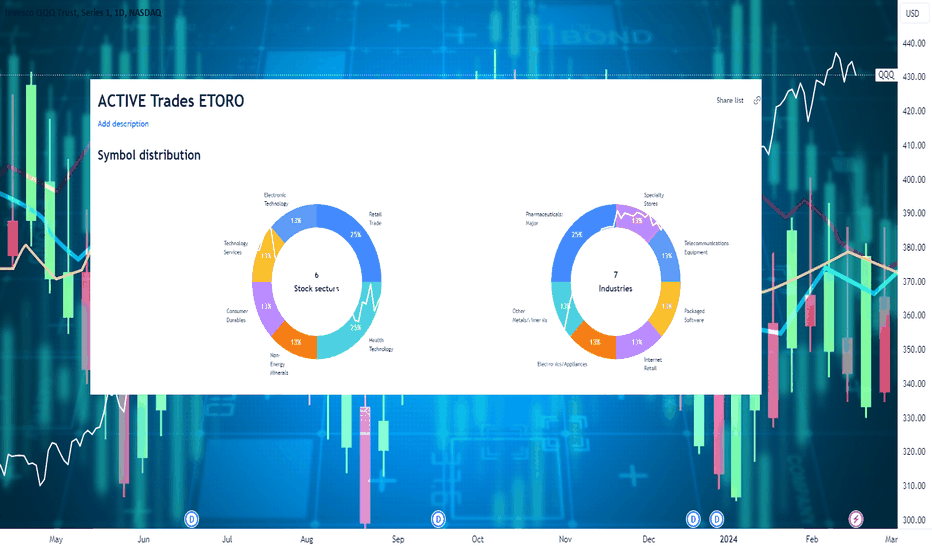Click the Feb label on time axis
The width and height of the screenshot is (932, 550).
pyautogui.click(x=811, y=539)
